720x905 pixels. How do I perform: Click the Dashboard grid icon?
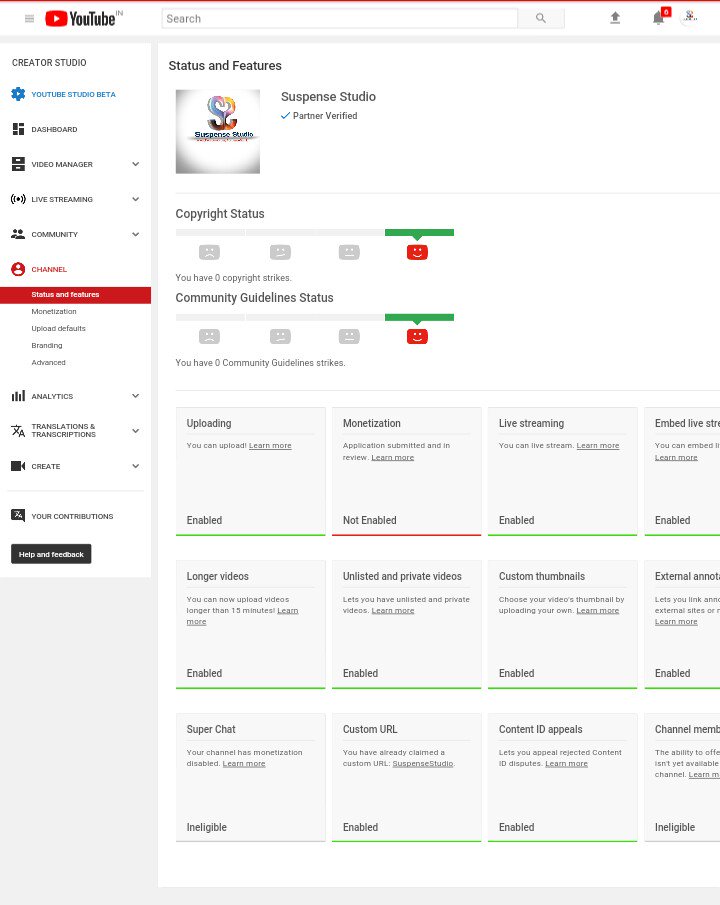coord(18,129)
